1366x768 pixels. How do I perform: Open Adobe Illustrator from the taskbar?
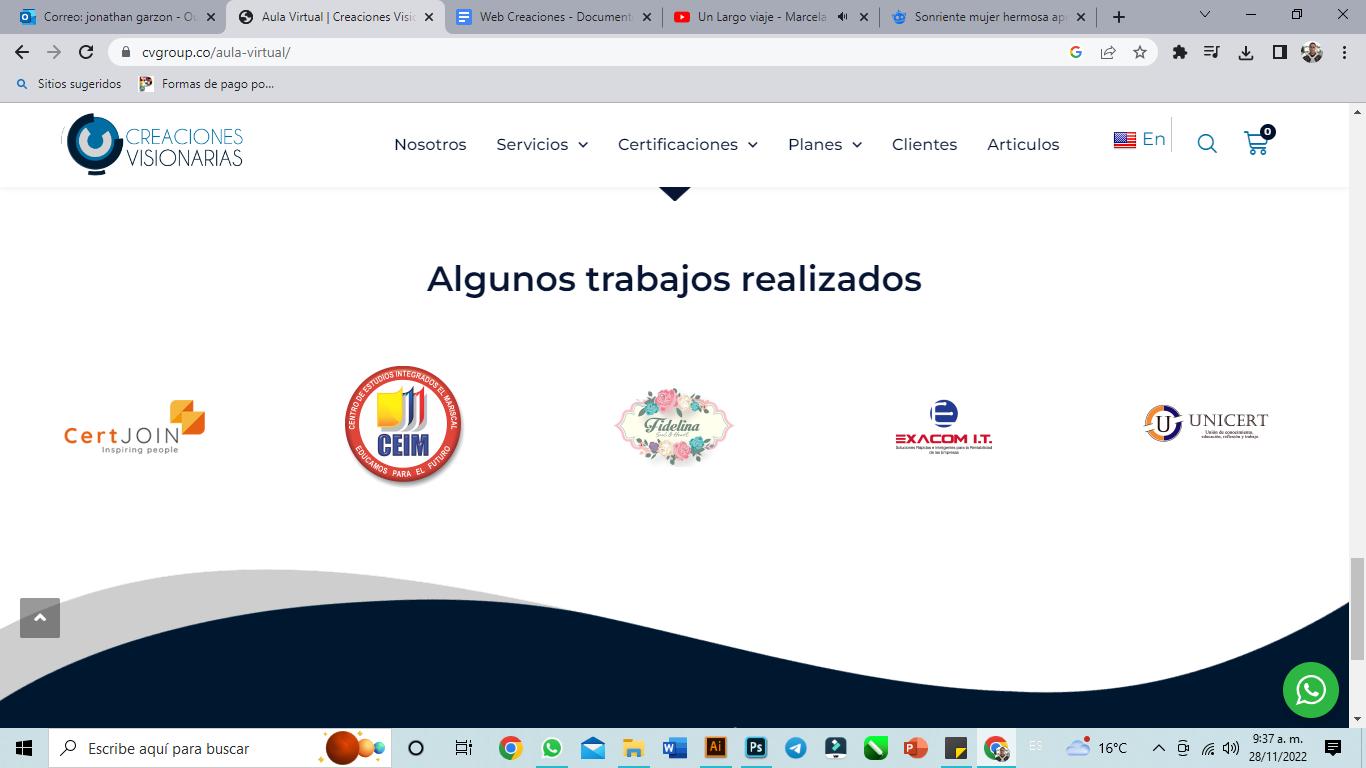pyautogui.click(x=715, y=747)
